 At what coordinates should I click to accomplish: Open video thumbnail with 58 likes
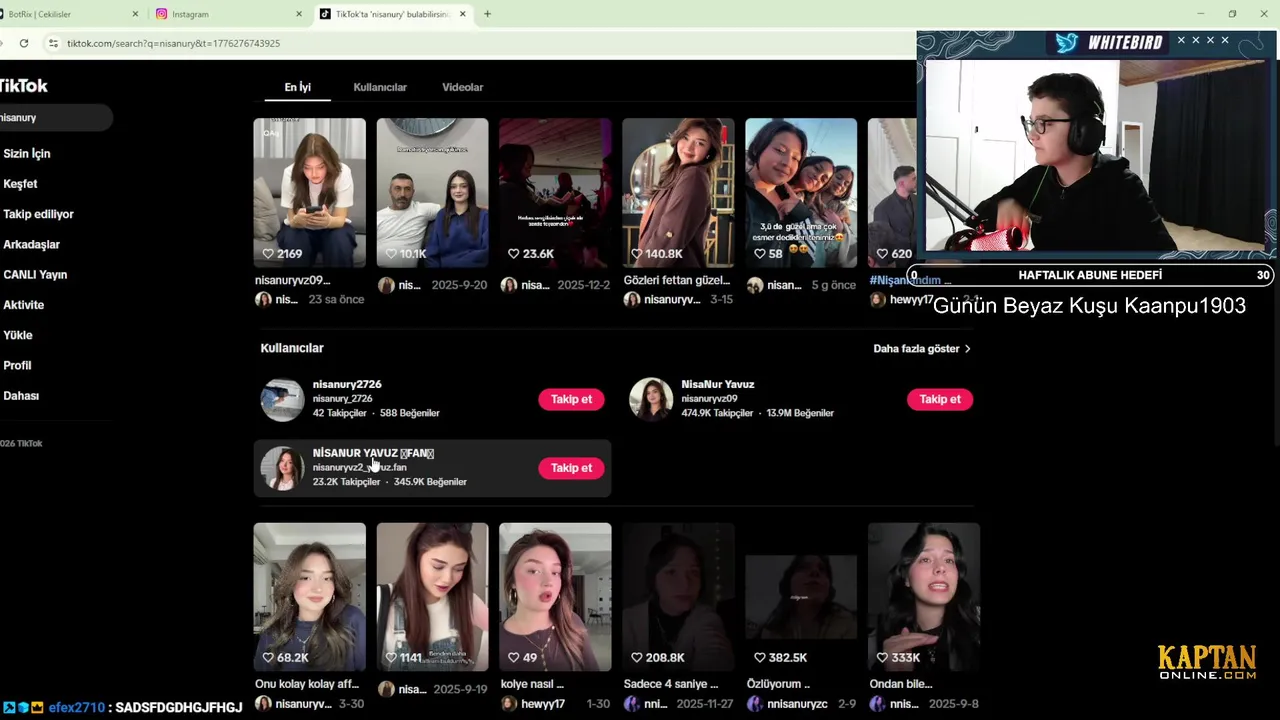tap(801, 192)
